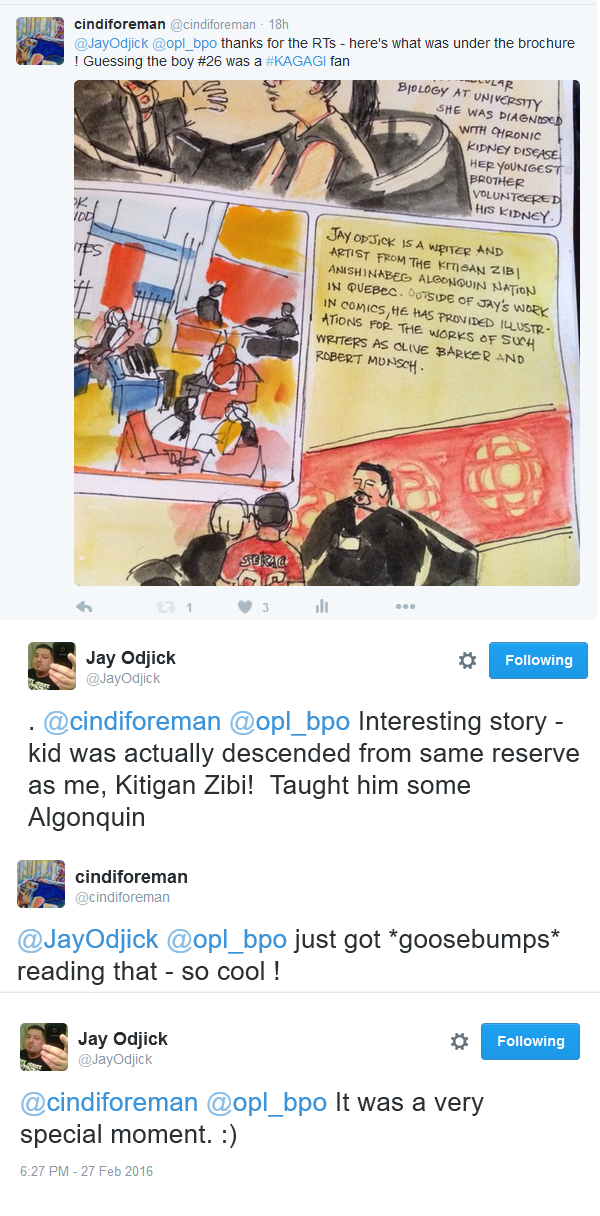This screenshot has width=600, height=1216.
Task: Open the @JayOdjick mention in the top tweet
Action: [x=109, y=43]
